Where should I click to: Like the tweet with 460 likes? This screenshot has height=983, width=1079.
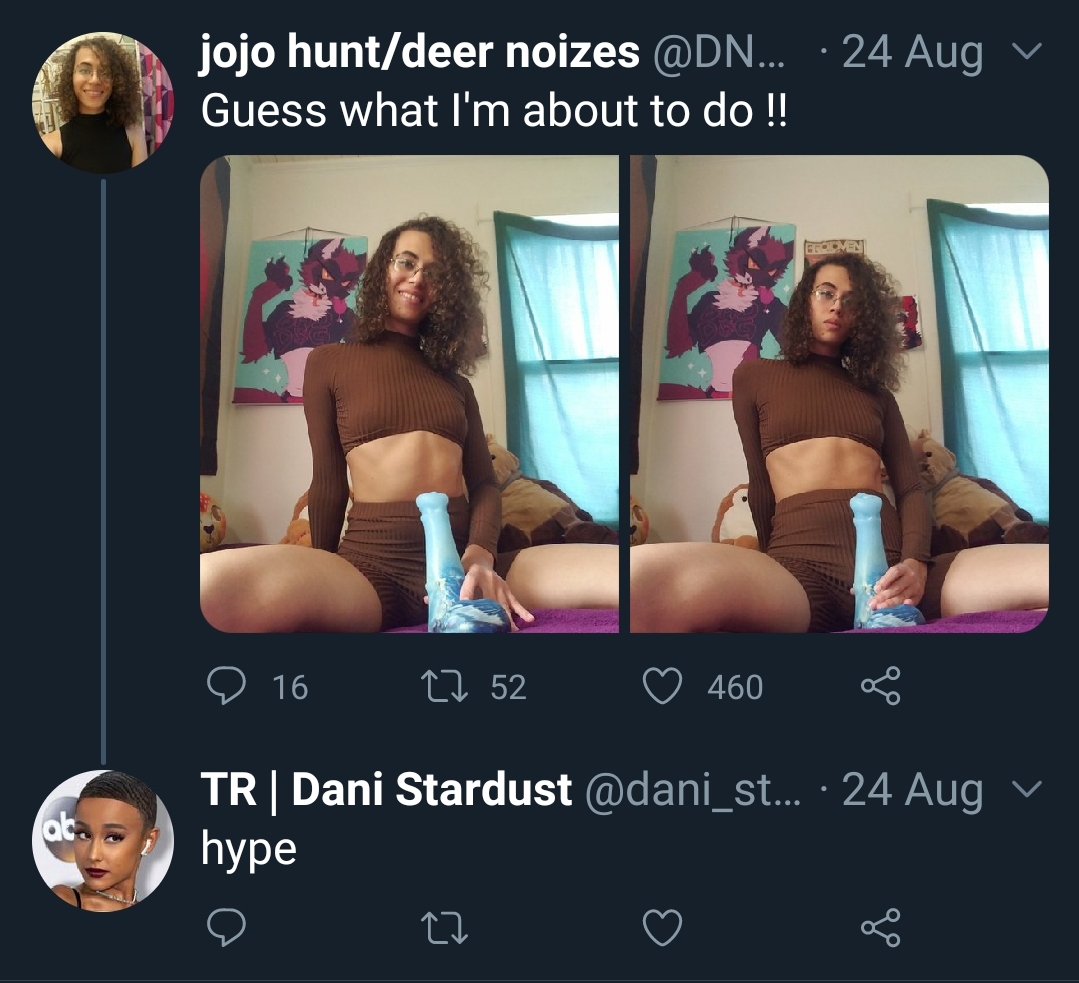pos(662,686)
